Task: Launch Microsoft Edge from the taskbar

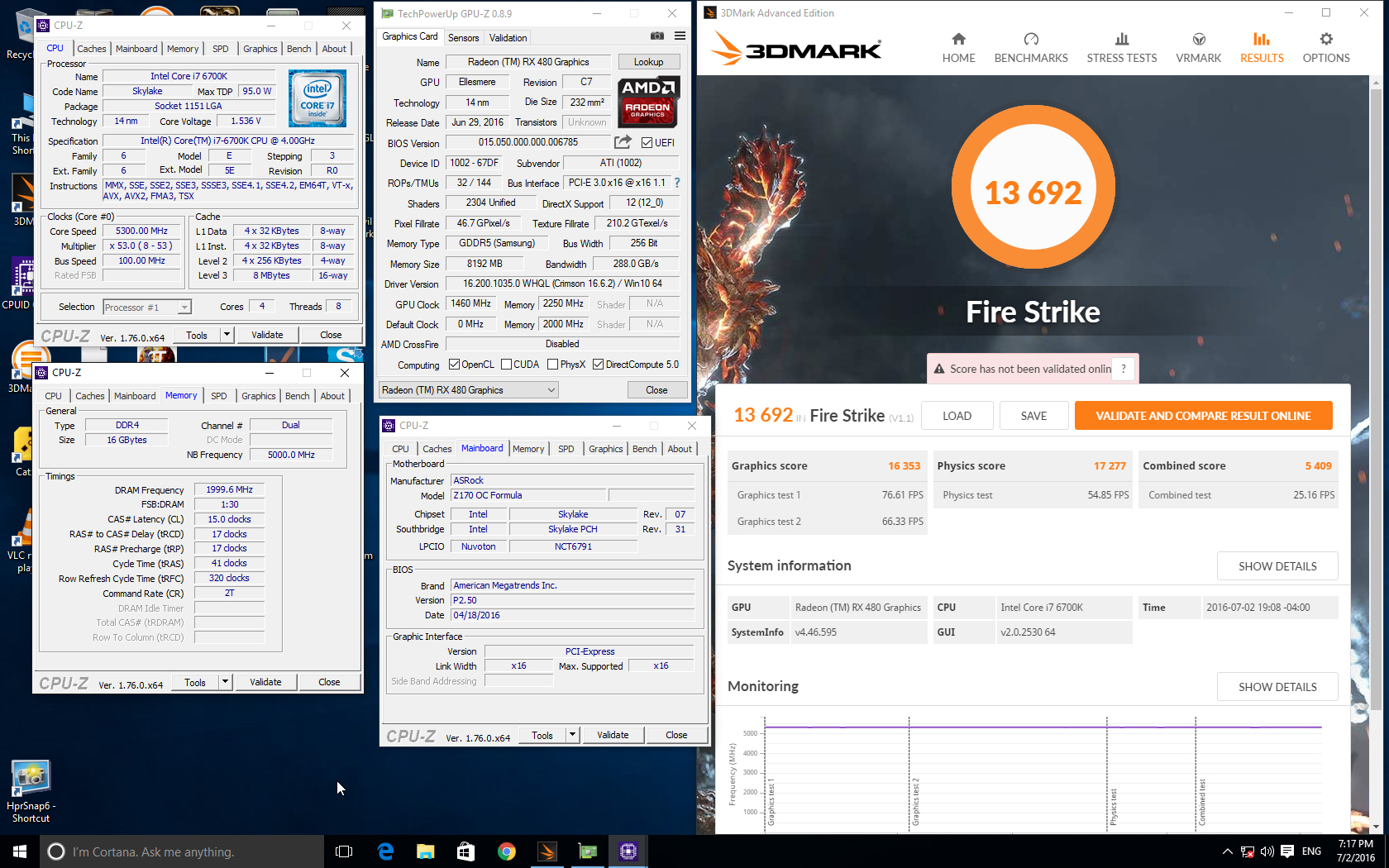Action: pyautogui.click(x=385, y=851)
